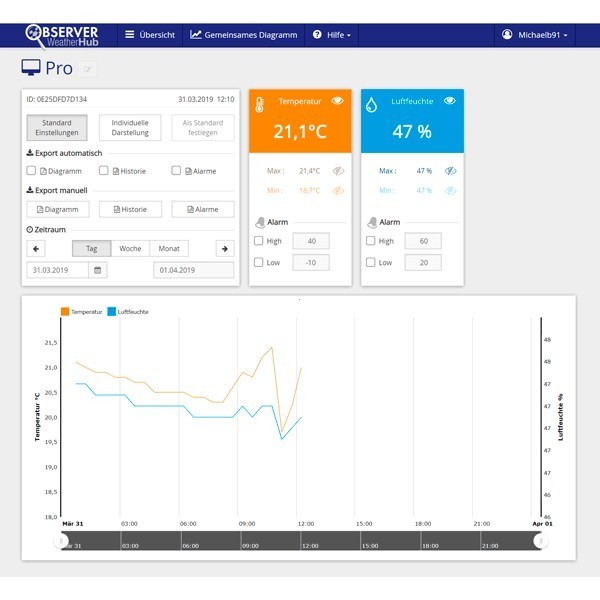Screen dimensions: 600x600
Task: Toggle eye icon in Temperatur header
Action: coord(337,101)
